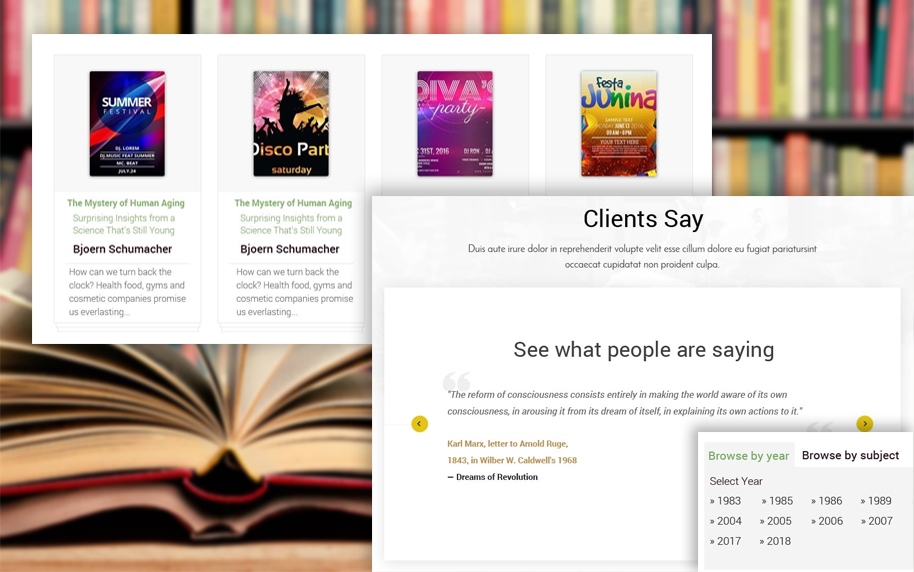Image resolution: width=914 pixels, height=572 pixels.
Task: Open the Summer Festival poster thumbnail
Action: (x=127, y=124)
